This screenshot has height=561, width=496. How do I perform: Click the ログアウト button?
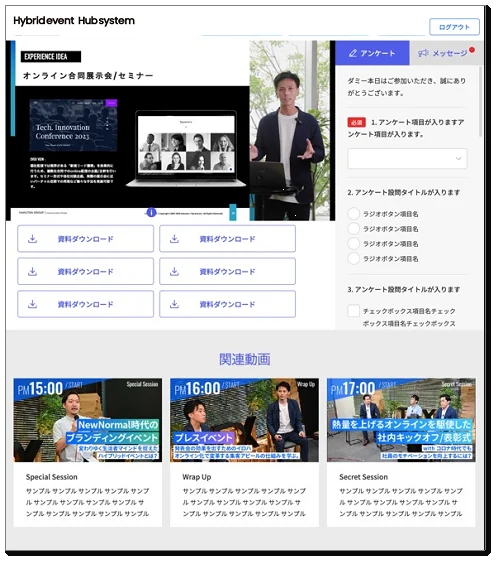pyautogui.click(x=454, y=27)
